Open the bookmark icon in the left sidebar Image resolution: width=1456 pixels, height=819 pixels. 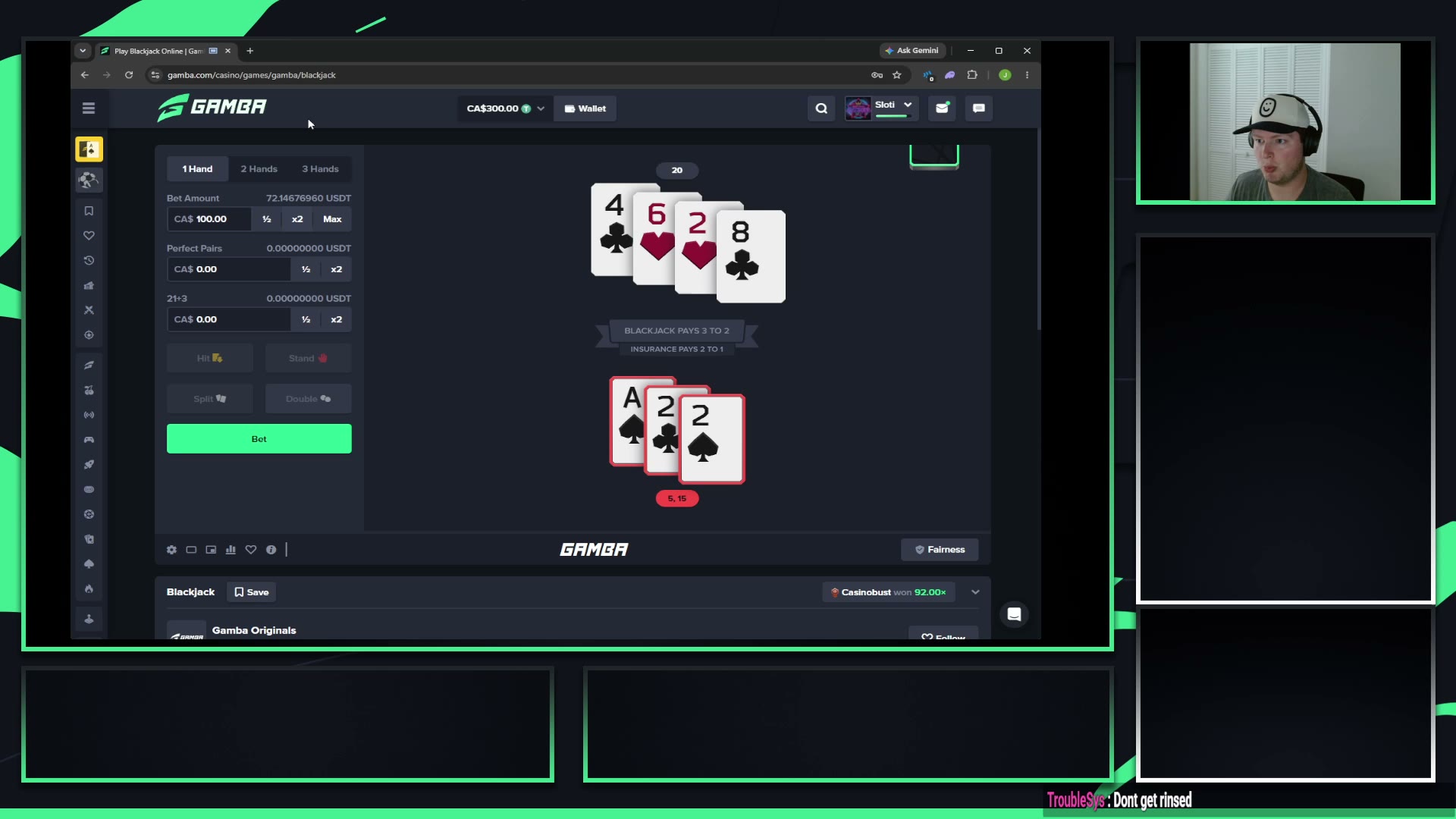tap(89, 211)
